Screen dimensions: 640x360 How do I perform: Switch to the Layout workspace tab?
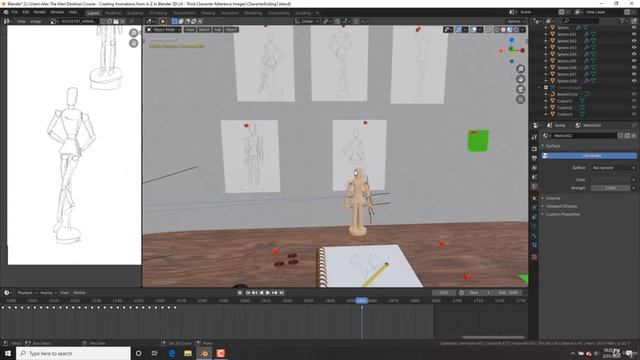(x=93, y=13)
